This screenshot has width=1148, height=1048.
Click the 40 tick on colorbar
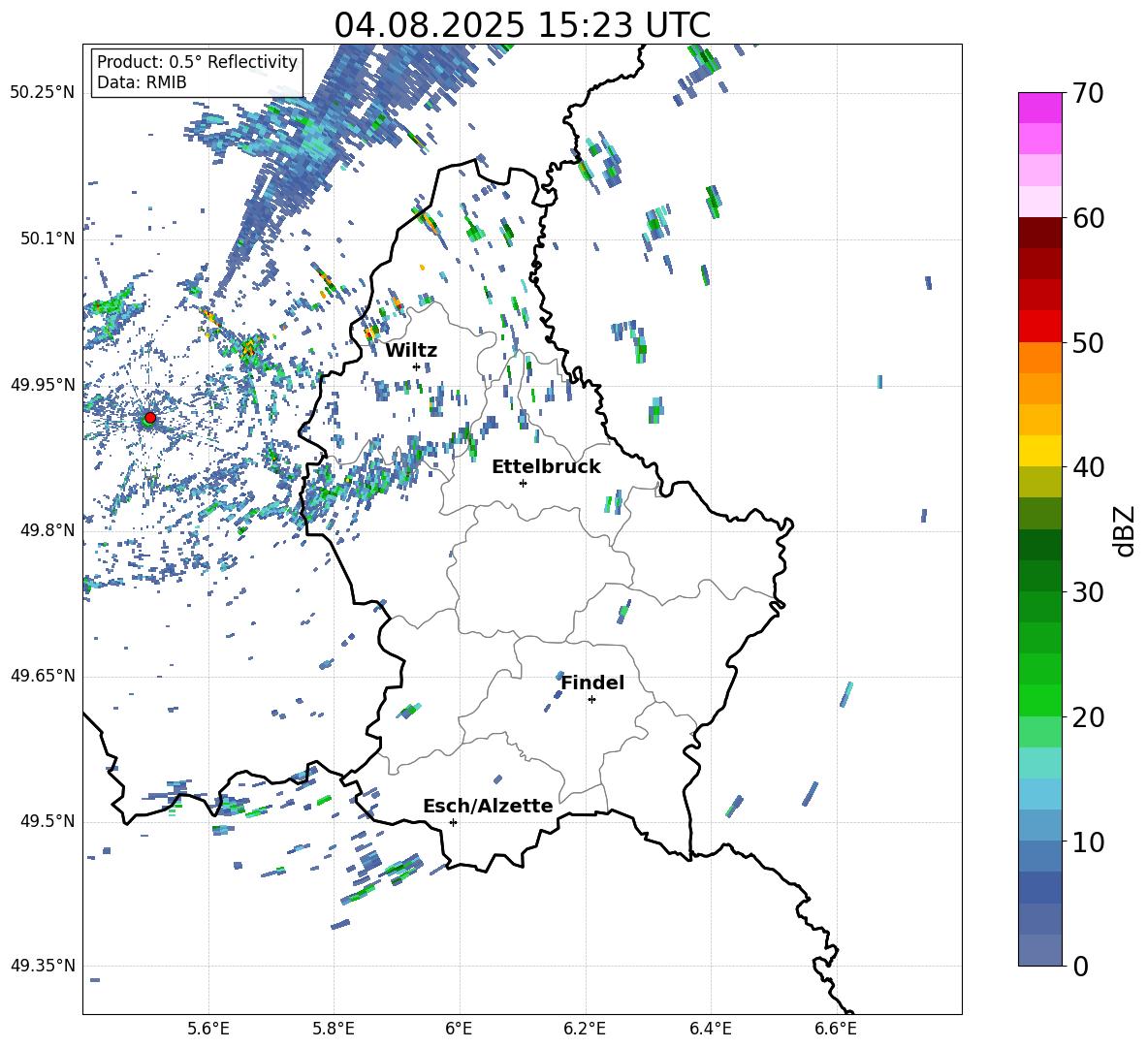tap(1087, 467)
